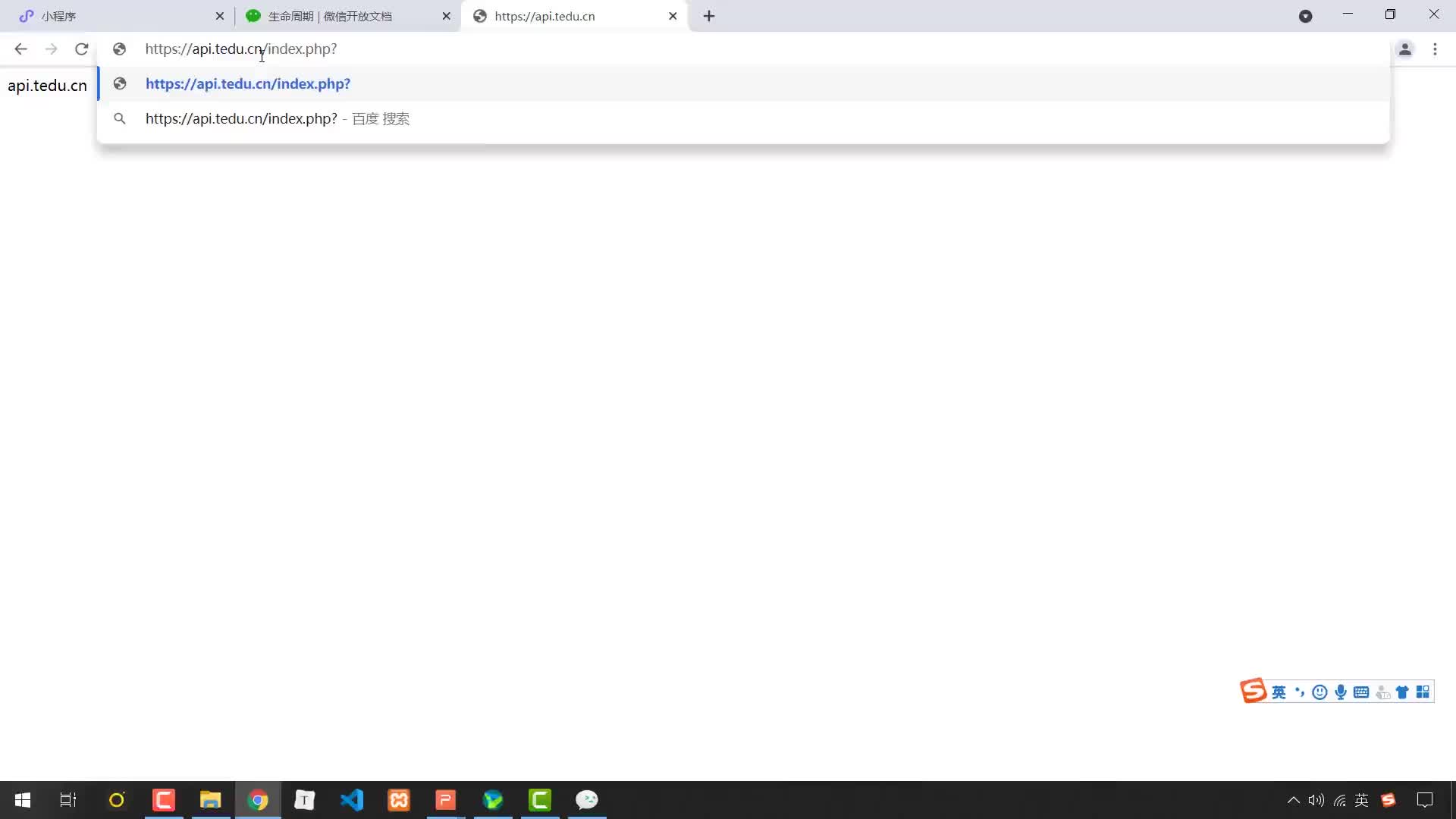This screenshot has height=819, width=1456.
Task: Open the Windows notification center
Action: tap(1425, 800)
